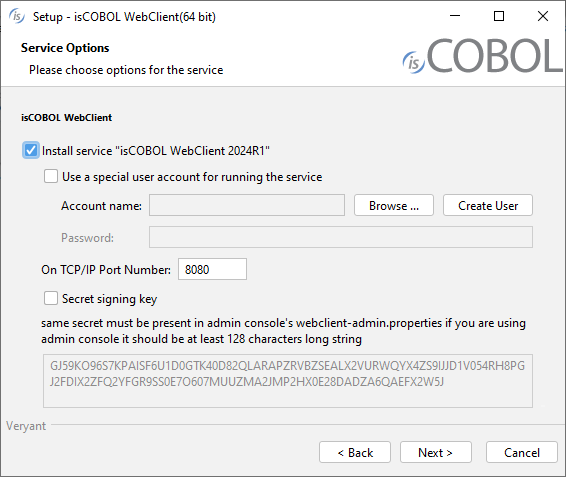Click the isCOBOL logo in header
566x477 pixels.
click(x=483, y=56)
